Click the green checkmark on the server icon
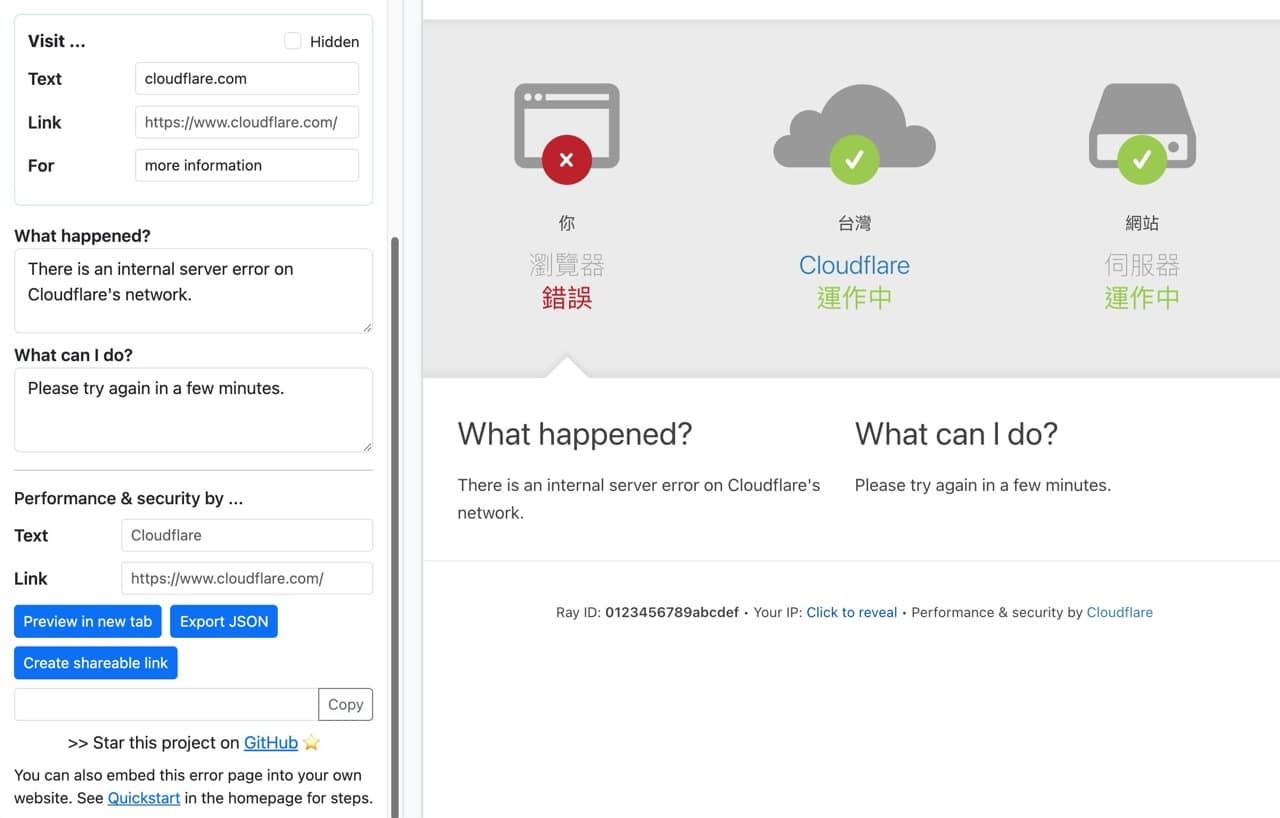 pyautogui.click(x=1141, y=159)
